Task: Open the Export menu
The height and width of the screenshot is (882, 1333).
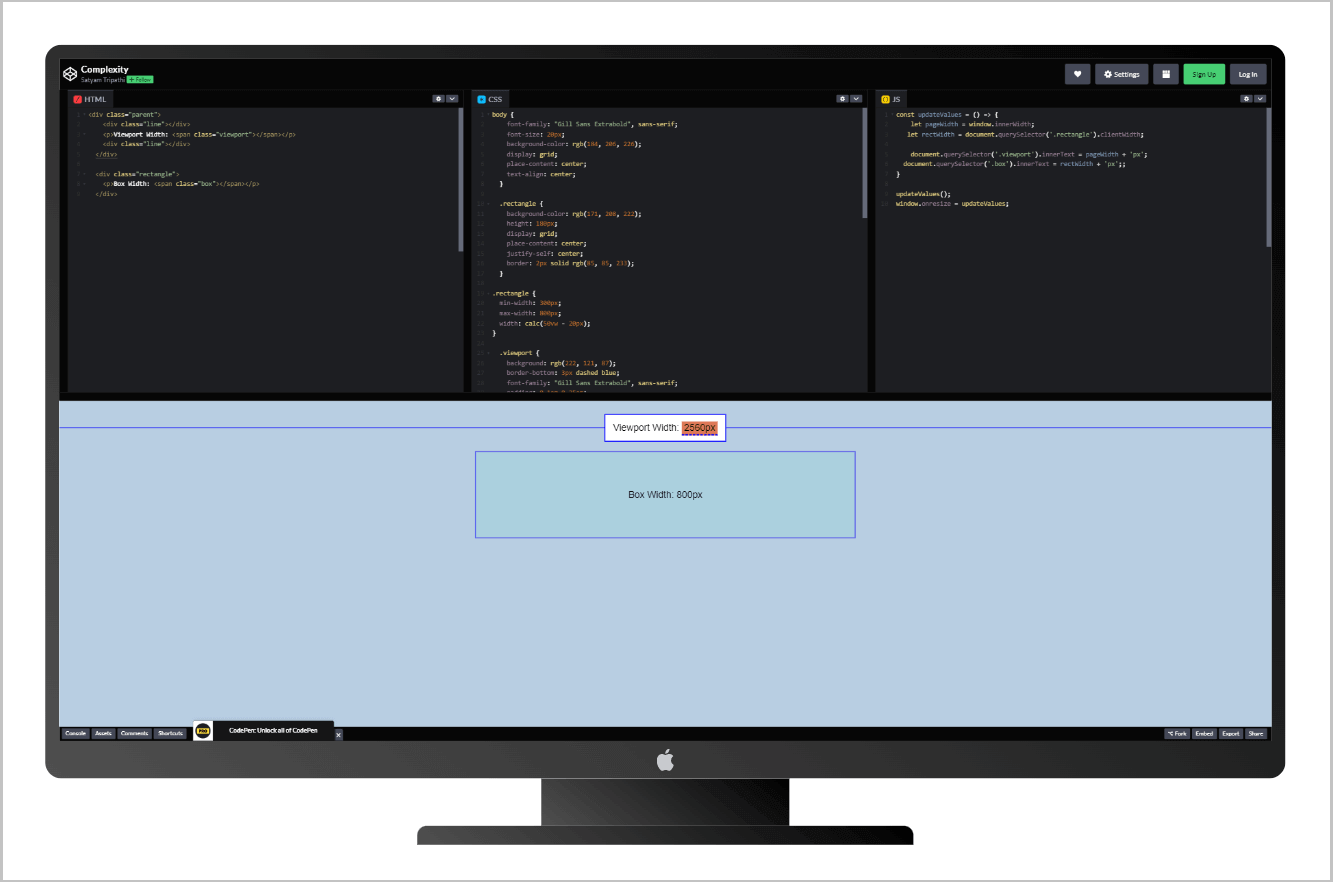Action: 1230,733
